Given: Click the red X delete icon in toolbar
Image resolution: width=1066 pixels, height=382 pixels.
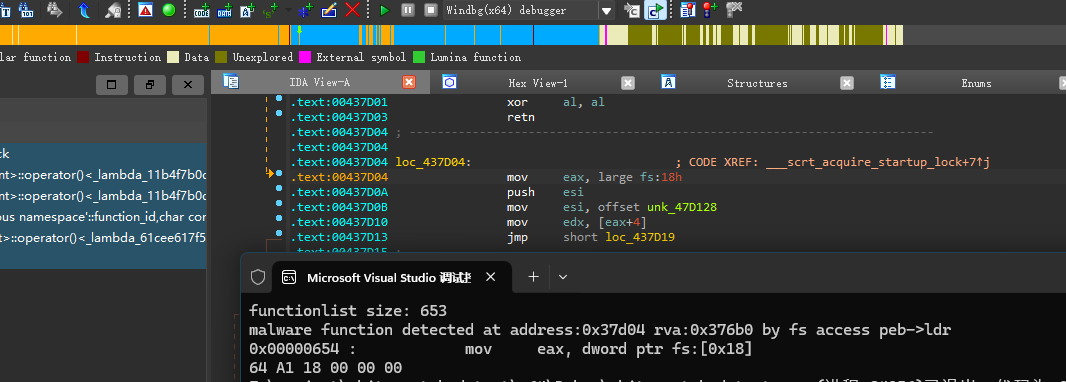Looking at the screenshot, I should [x=352, y=10].
